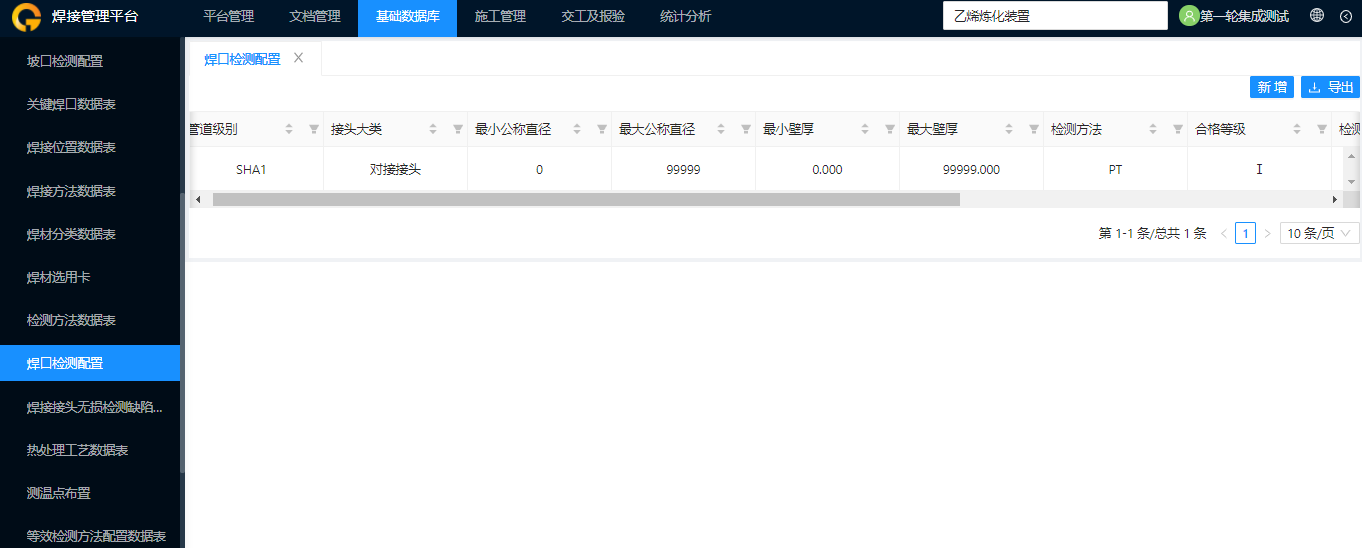The height and width of the screenshot is (548, 1362).
Task: Open the 交工及报验 menu
Action: (x=593, y=16)
